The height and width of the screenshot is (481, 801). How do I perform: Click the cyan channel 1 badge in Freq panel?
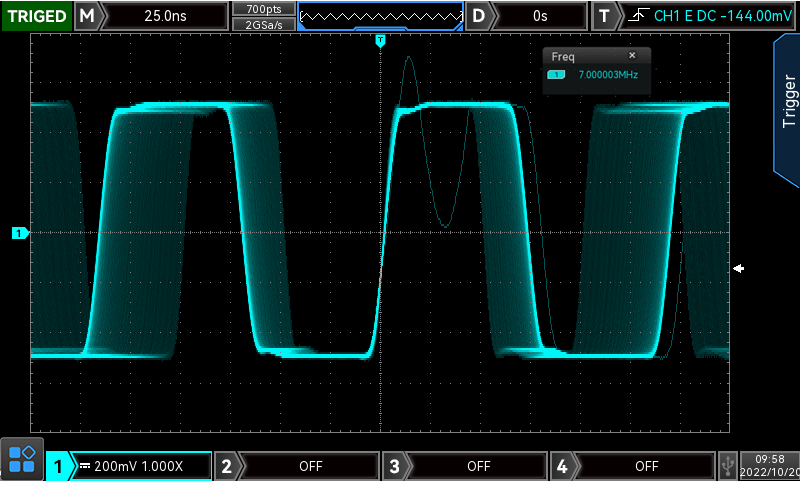pyautogui.click(x=556, y=75)
